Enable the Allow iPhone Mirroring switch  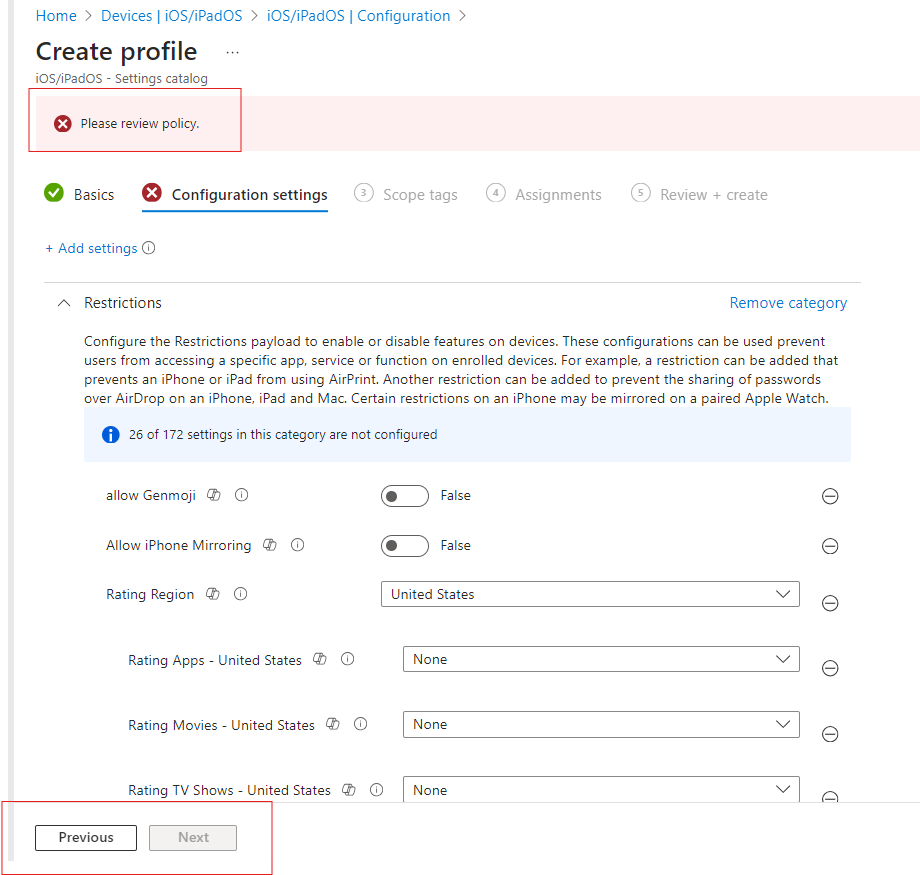(x=405, y=545)
